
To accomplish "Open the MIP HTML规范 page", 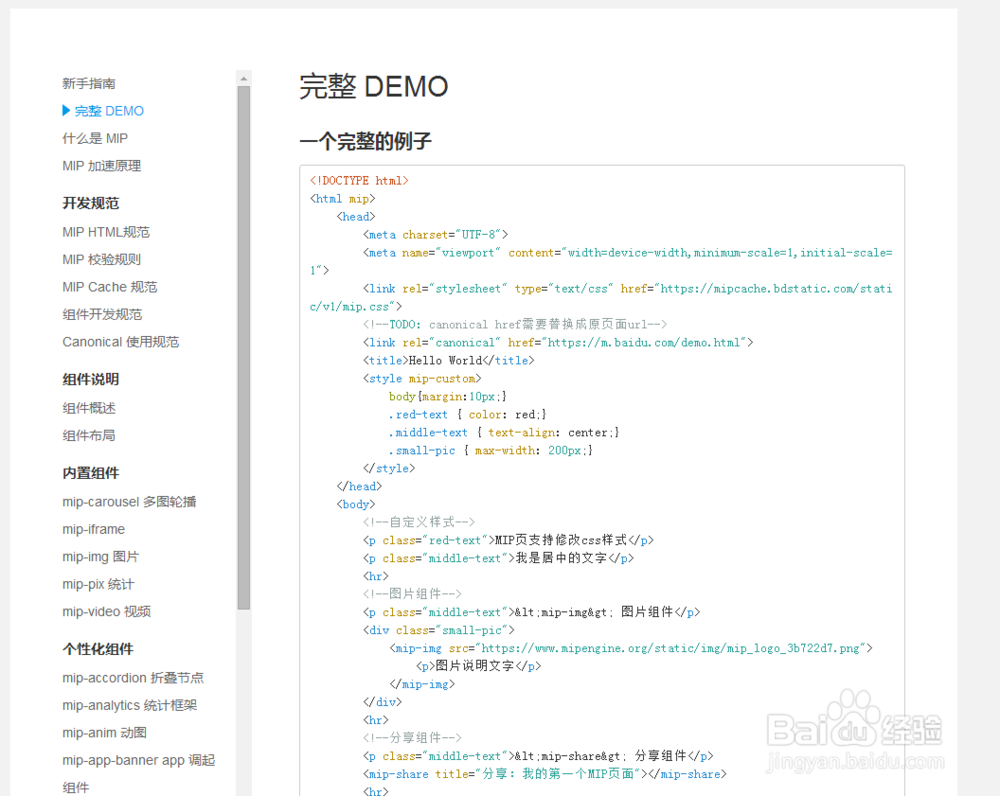I will [104, 231].
